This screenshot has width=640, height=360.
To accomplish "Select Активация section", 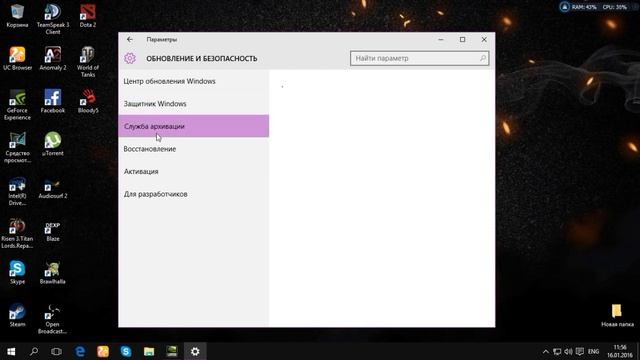I will coord(193,171).
